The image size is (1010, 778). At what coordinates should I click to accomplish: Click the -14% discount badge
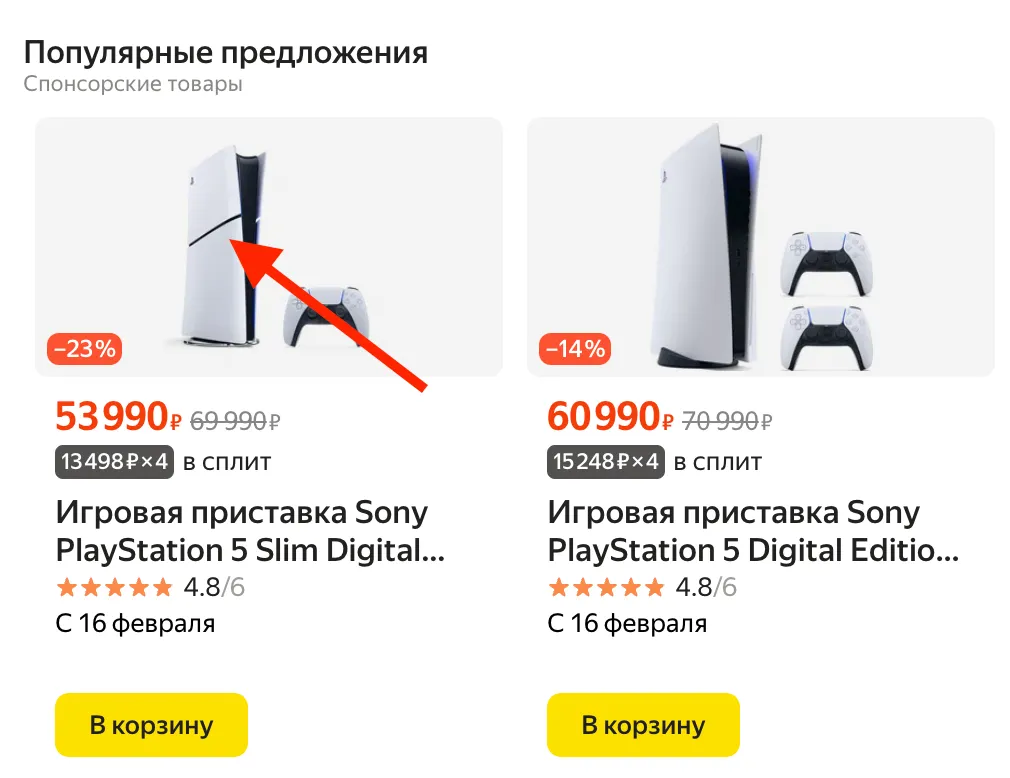coord(575,349)
